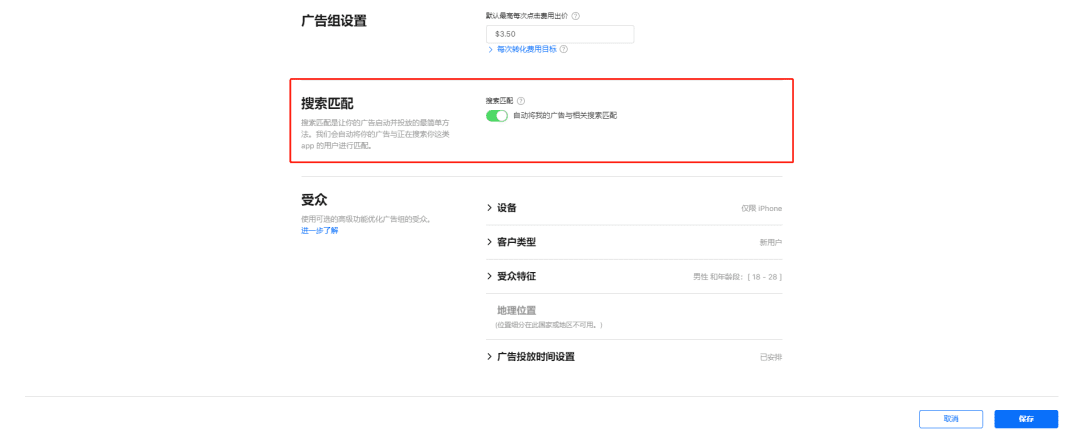Image resolution: width=1080 pixels, height=442 pixels.
Task: Click help icon beside 默认最高每次点击费用出价
Action: (x=575, y=16)
